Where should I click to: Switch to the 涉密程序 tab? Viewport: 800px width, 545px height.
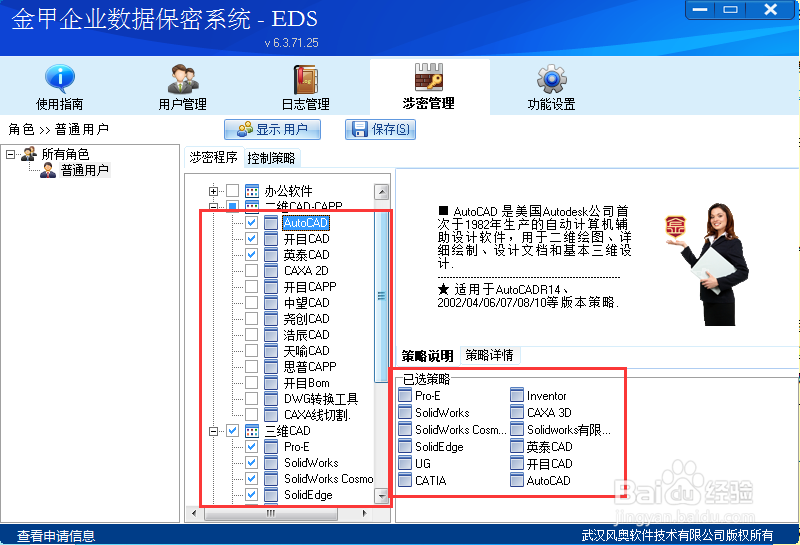[214, 158]
